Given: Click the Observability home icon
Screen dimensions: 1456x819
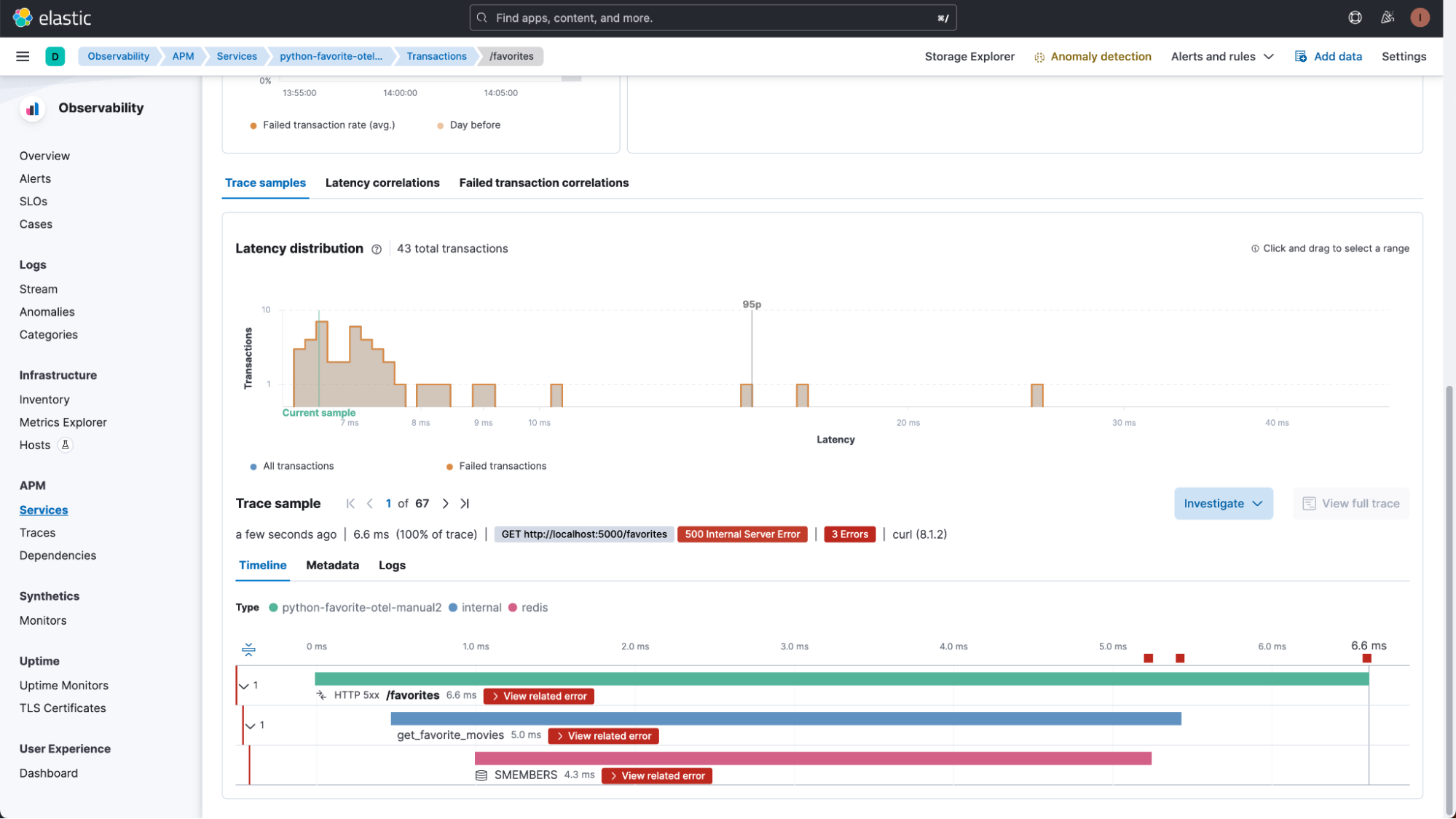Looking at the screenshot, I should 31,107.
